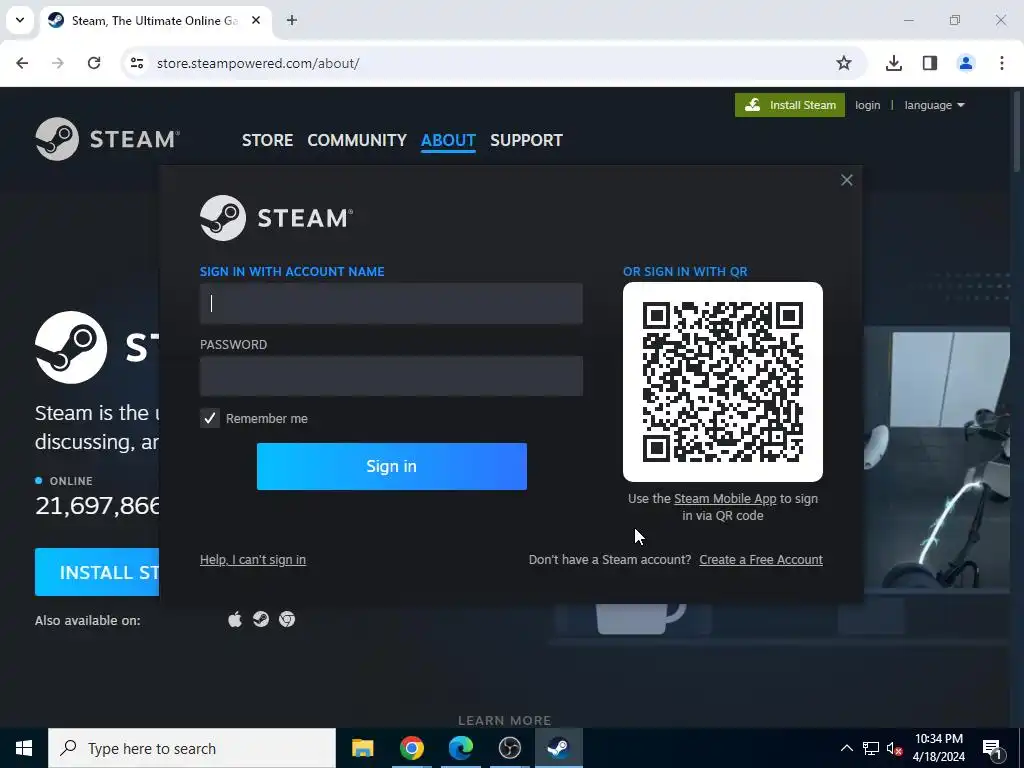Go forward with the forward arrow
The height and width of the screenshot is (768, 1024).
coord(58,63)
